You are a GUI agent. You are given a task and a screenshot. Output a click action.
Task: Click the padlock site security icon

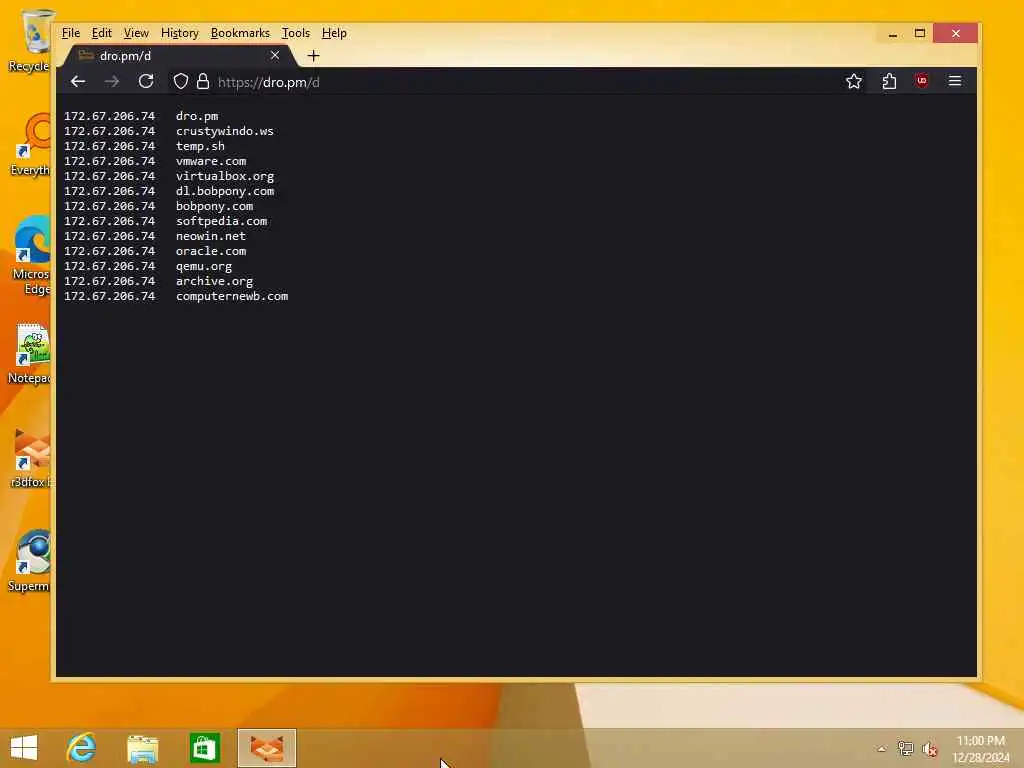pyautogui.click(x=203, y=81)
